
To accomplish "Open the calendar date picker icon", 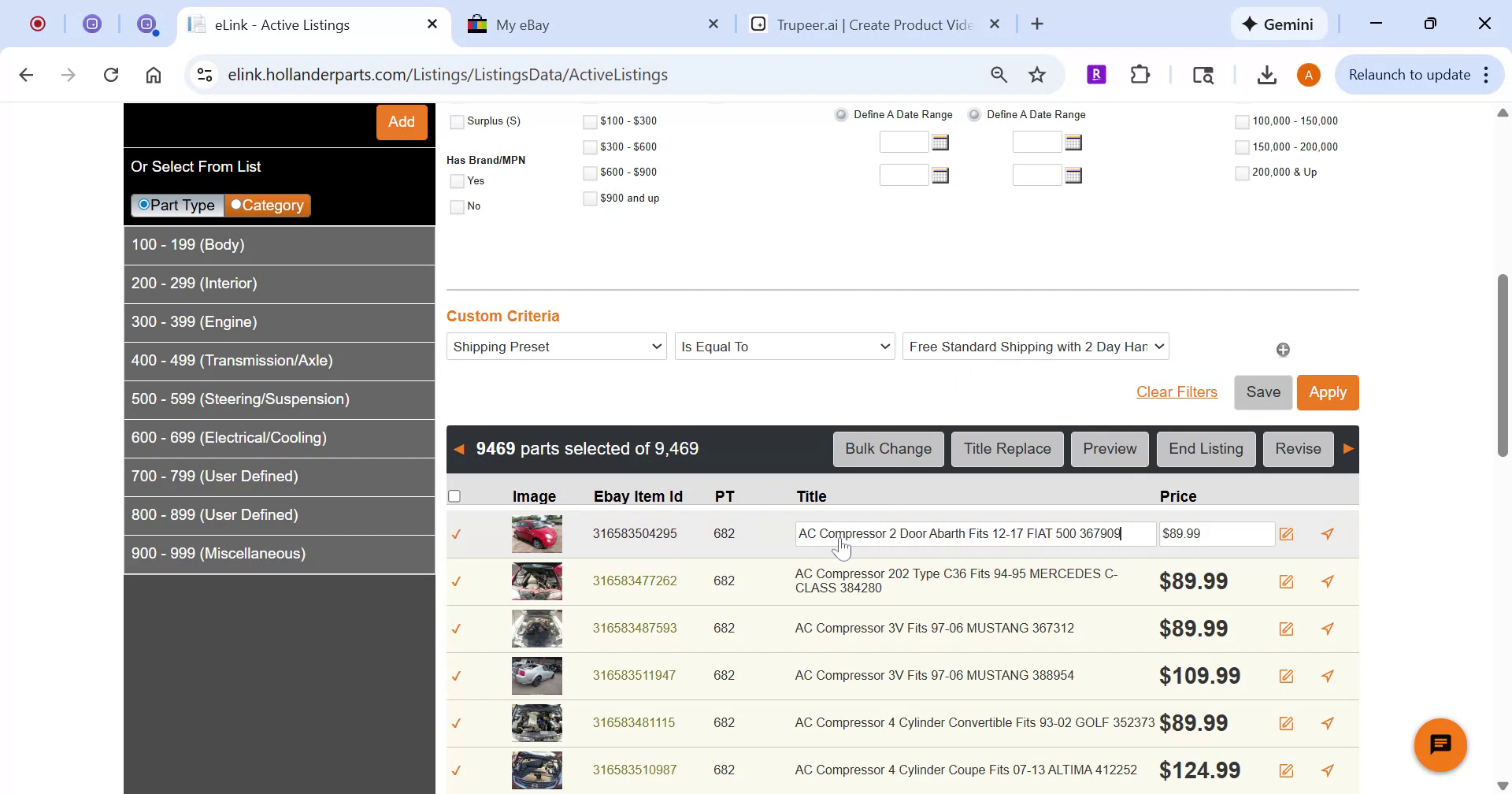I will (942, 142).
